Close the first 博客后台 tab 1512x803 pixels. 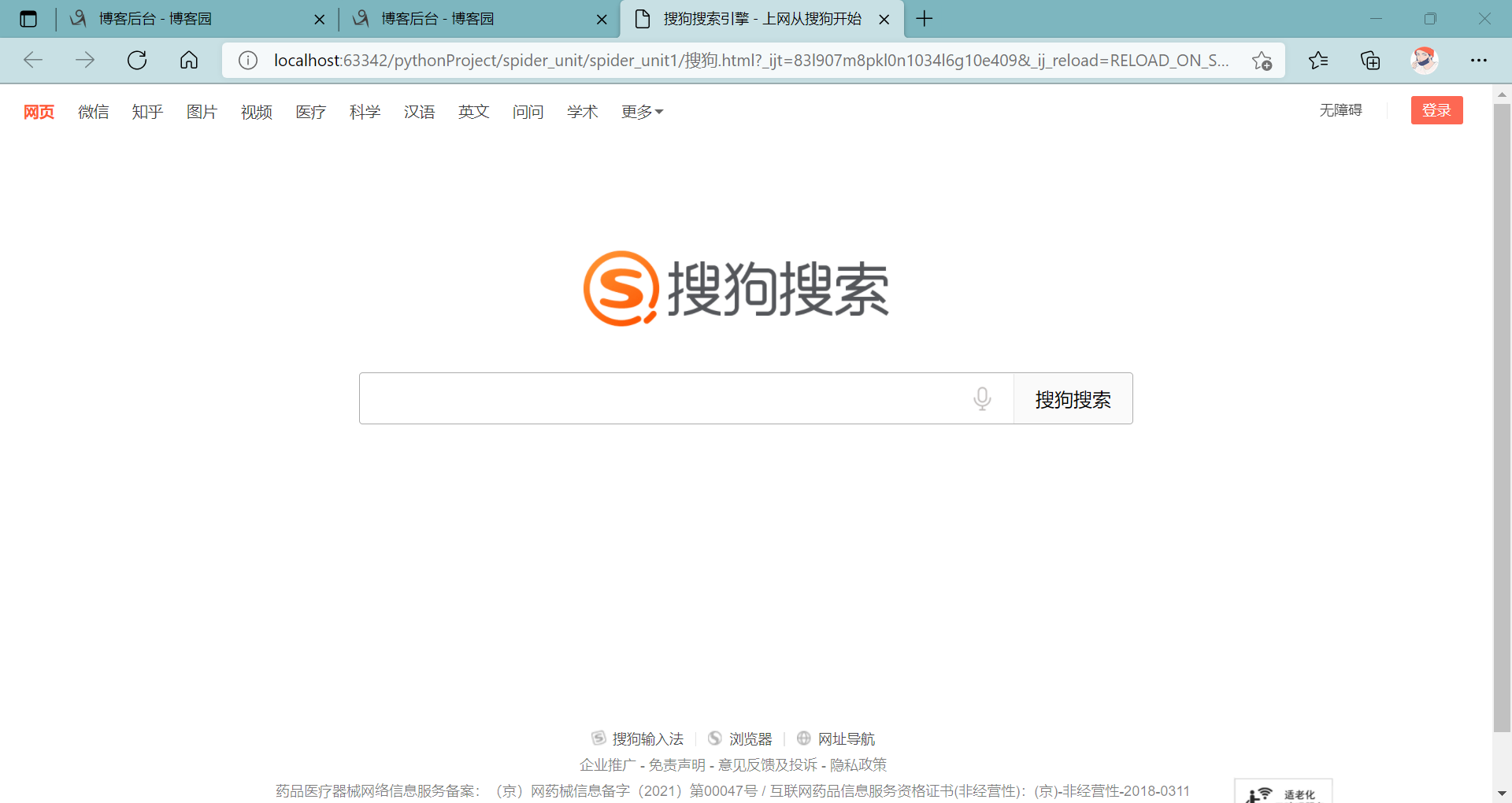(x=319, y=20)
